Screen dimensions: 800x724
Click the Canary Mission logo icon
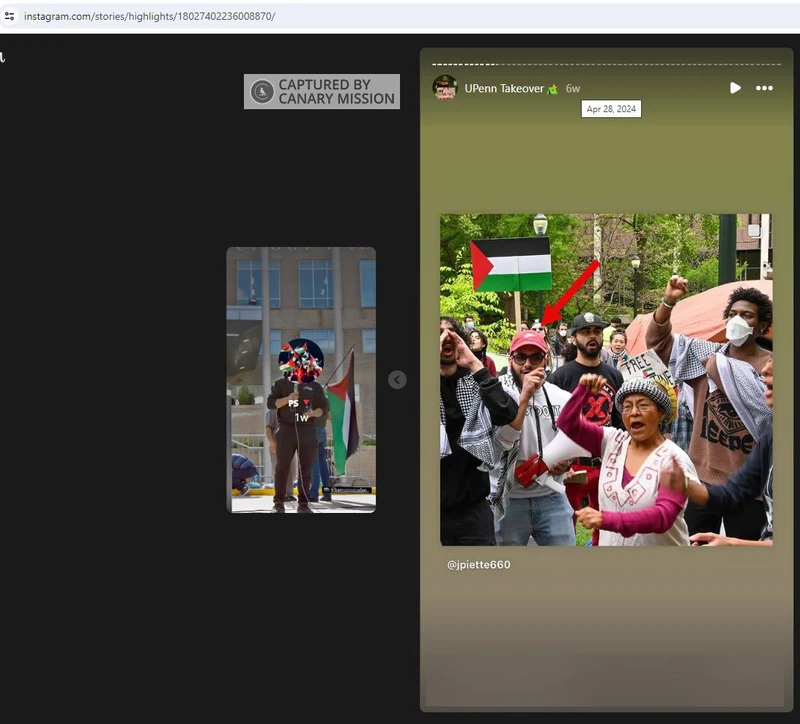(262, 92)
